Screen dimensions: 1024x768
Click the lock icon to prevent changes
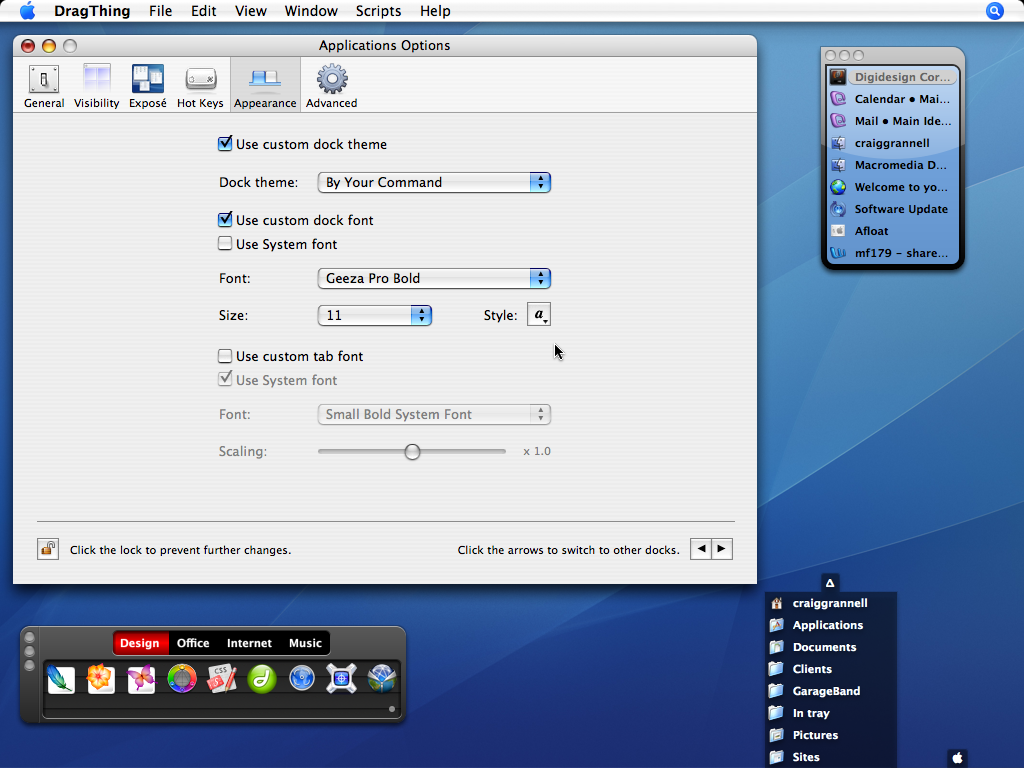(x=48, y=549)
